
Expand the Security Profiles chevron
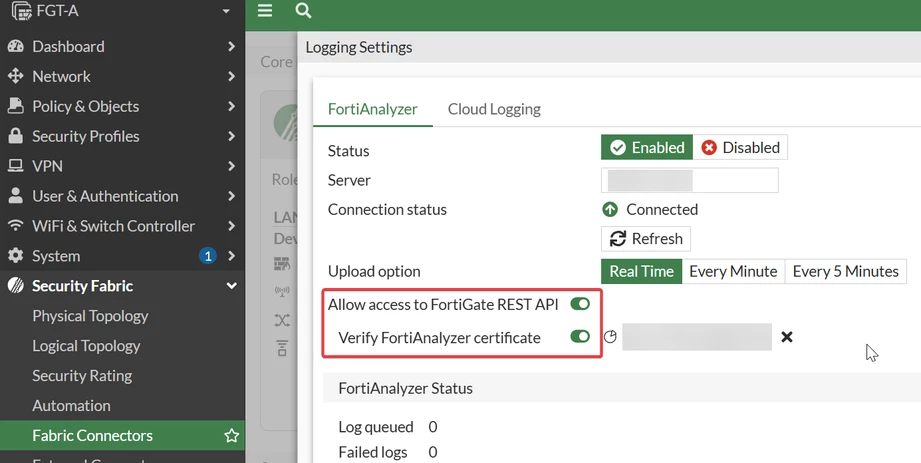pyautogui.click(x=231, y=136)
